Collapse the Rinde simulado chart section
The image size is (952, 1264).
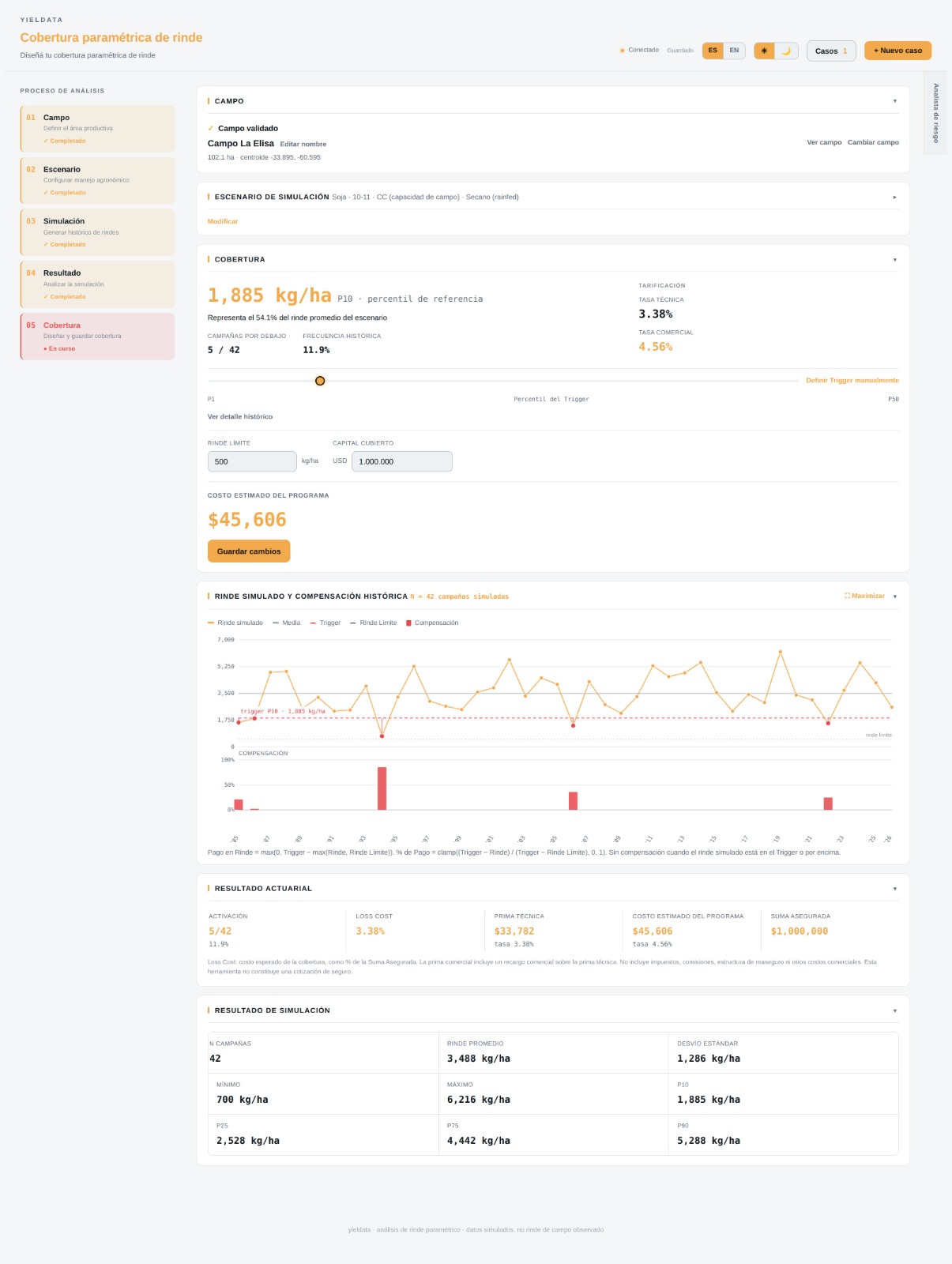(x=895, y=596)
